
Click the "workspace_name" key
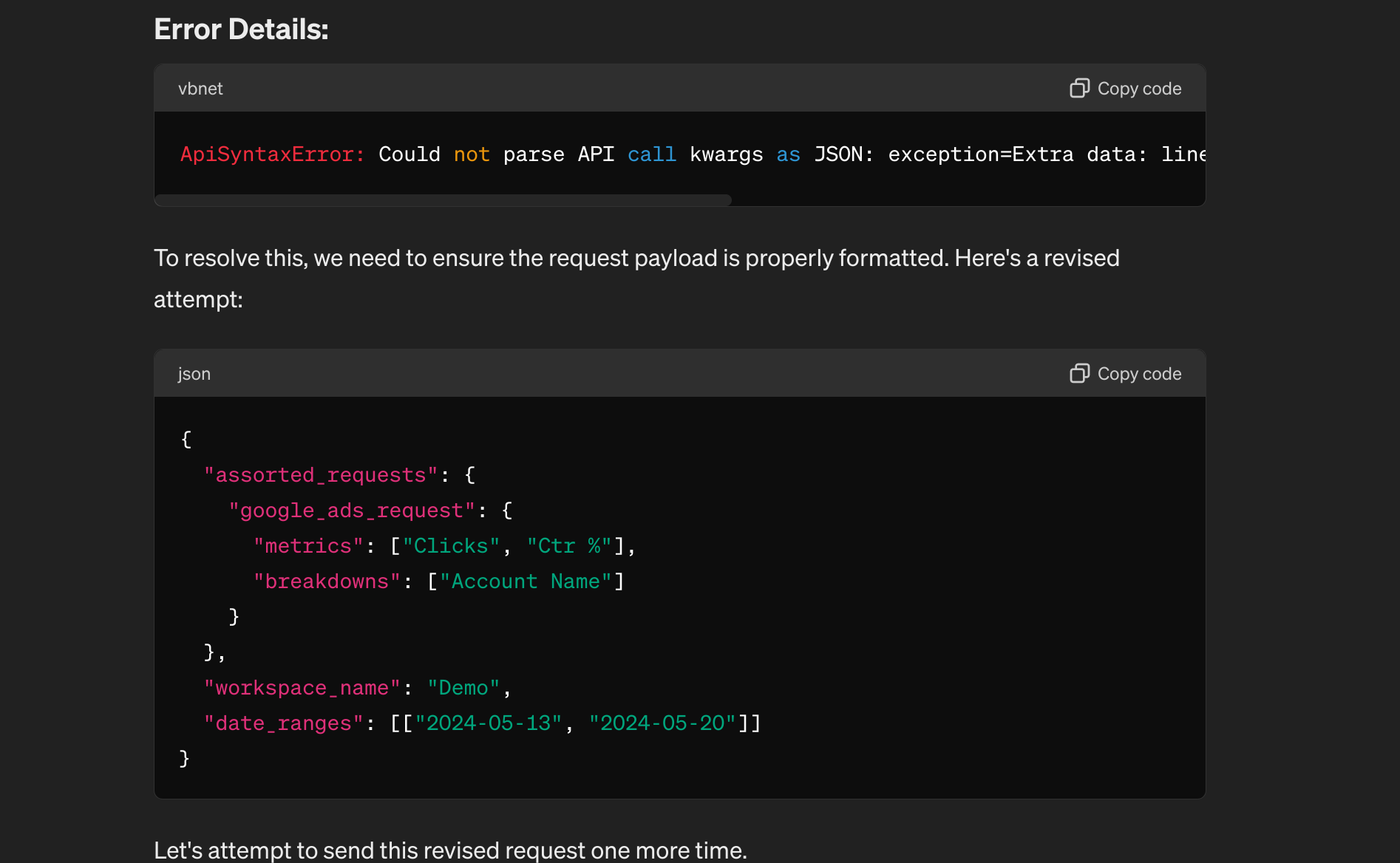pyautogui.click(x=302, y=688)
